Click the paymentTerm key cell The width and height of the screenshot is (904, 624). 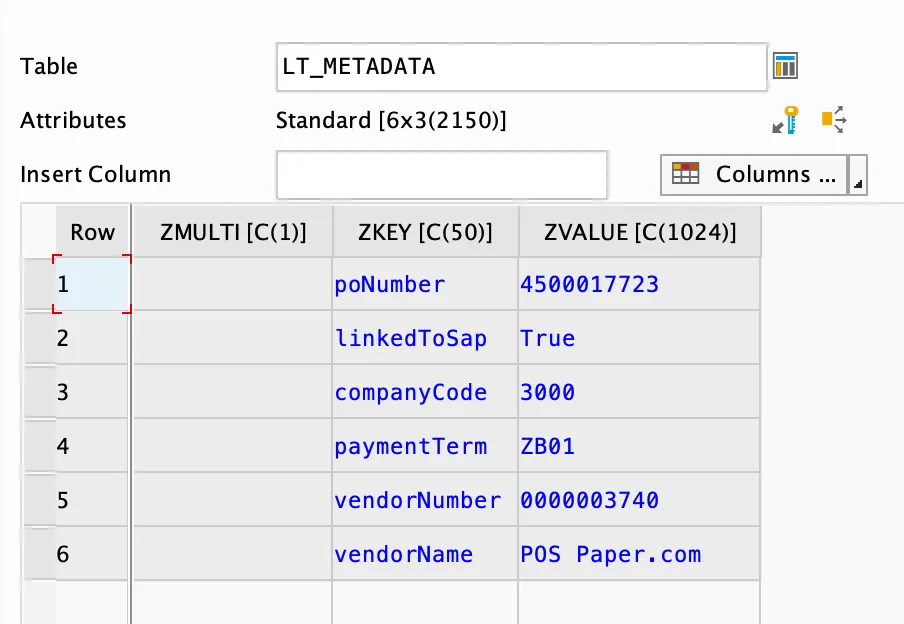pos(425,446)
